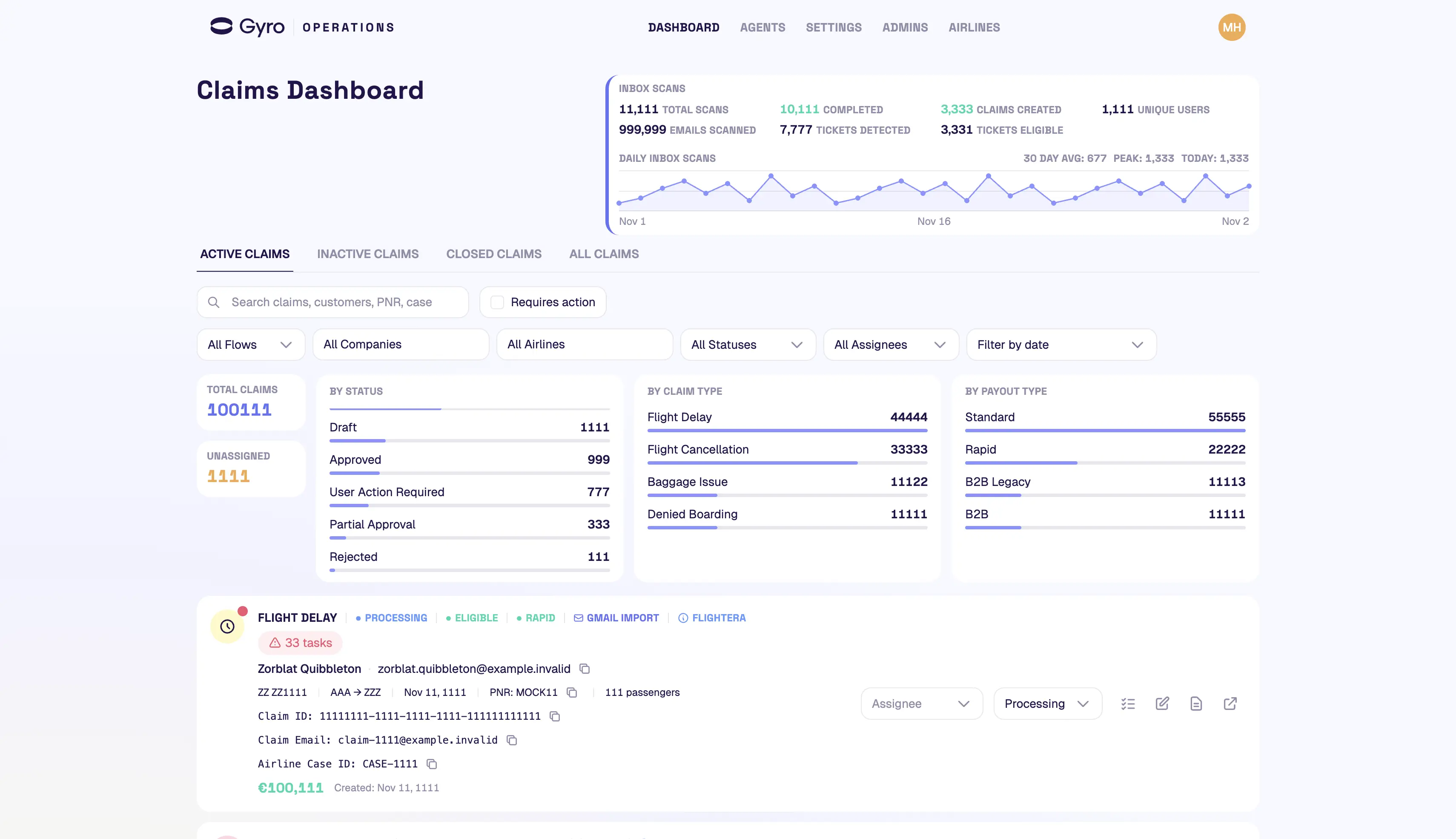Click the Flight Cancellation progress bar

(x=787, y=463)
